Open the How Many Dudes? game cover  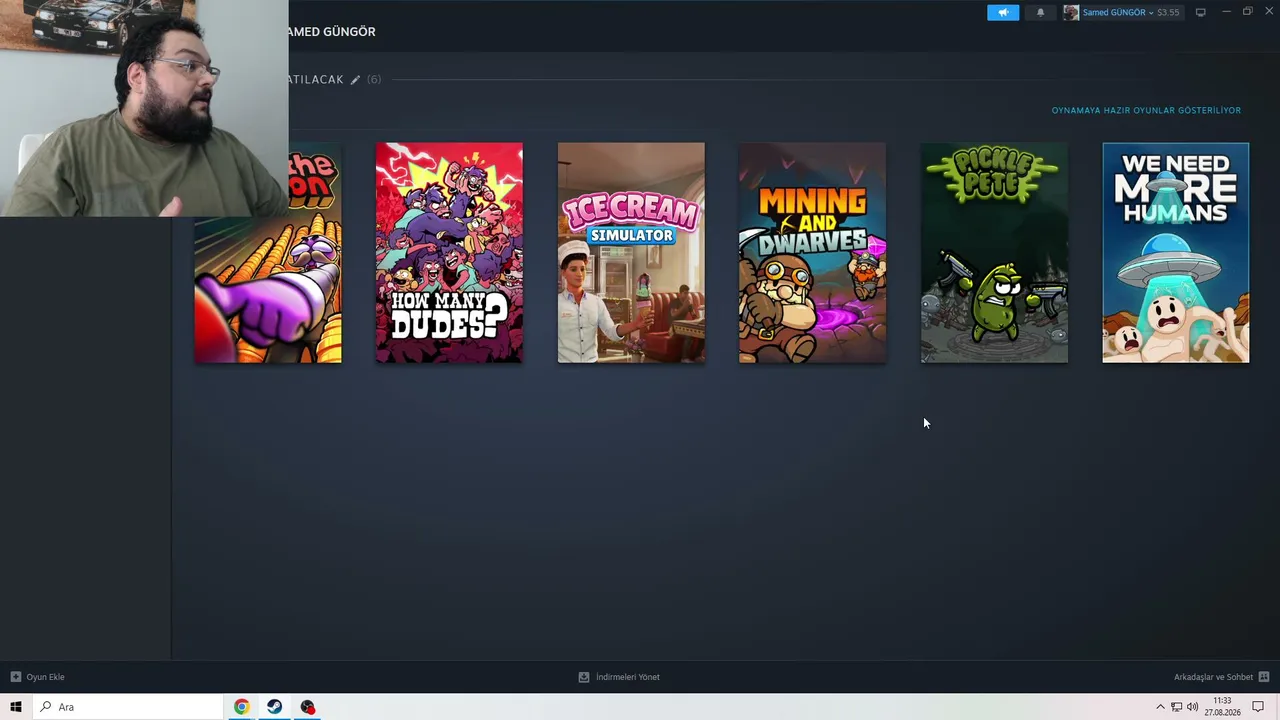449,252
